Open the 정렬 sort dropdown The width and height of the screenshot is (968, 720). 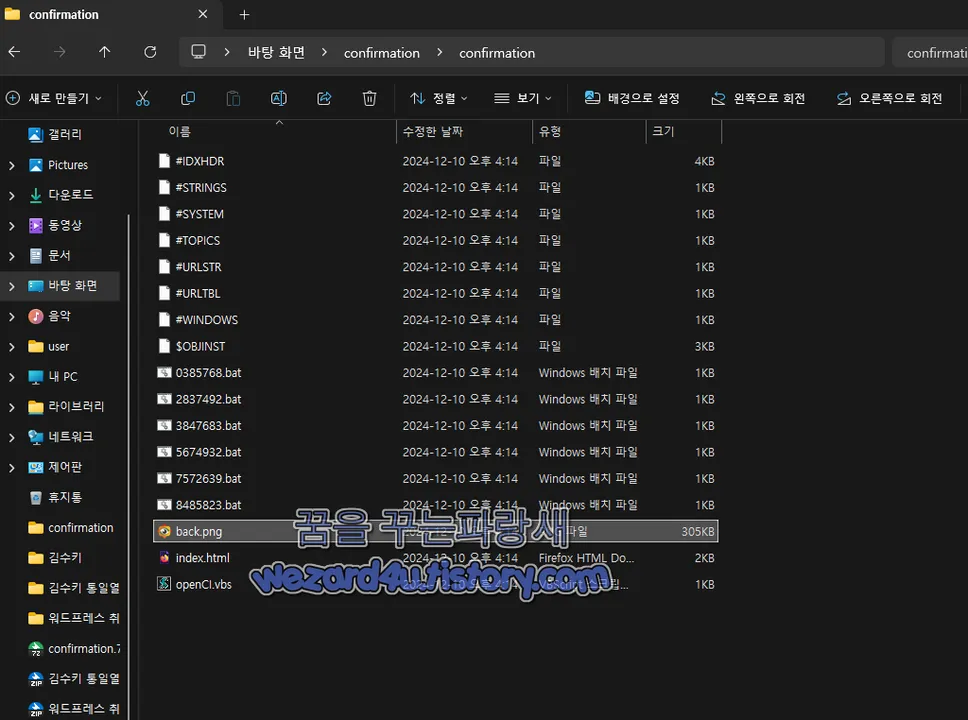point(438,98)
